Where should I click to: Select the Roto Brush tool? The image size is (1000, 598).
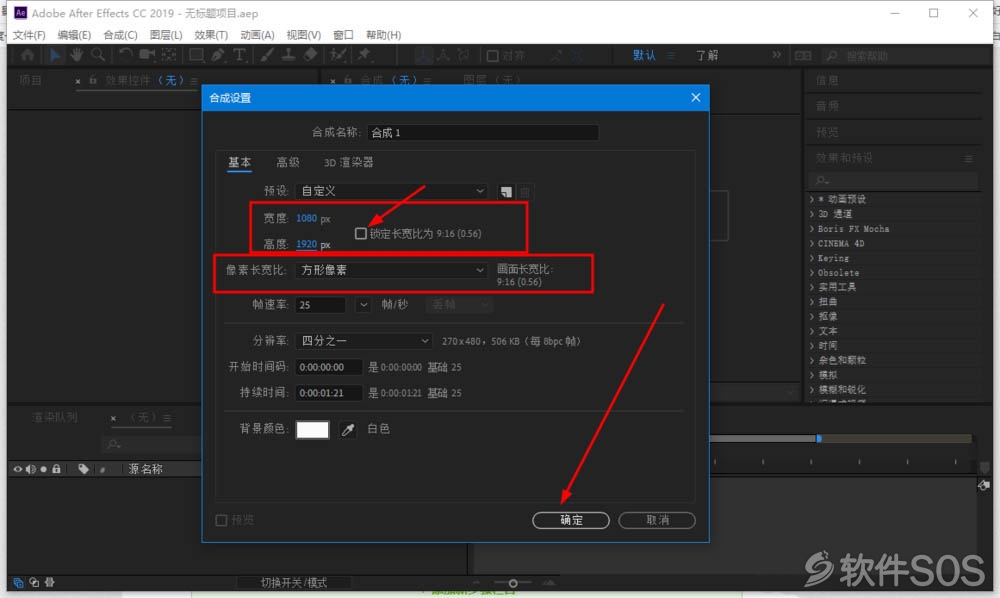tap(338, 55)
